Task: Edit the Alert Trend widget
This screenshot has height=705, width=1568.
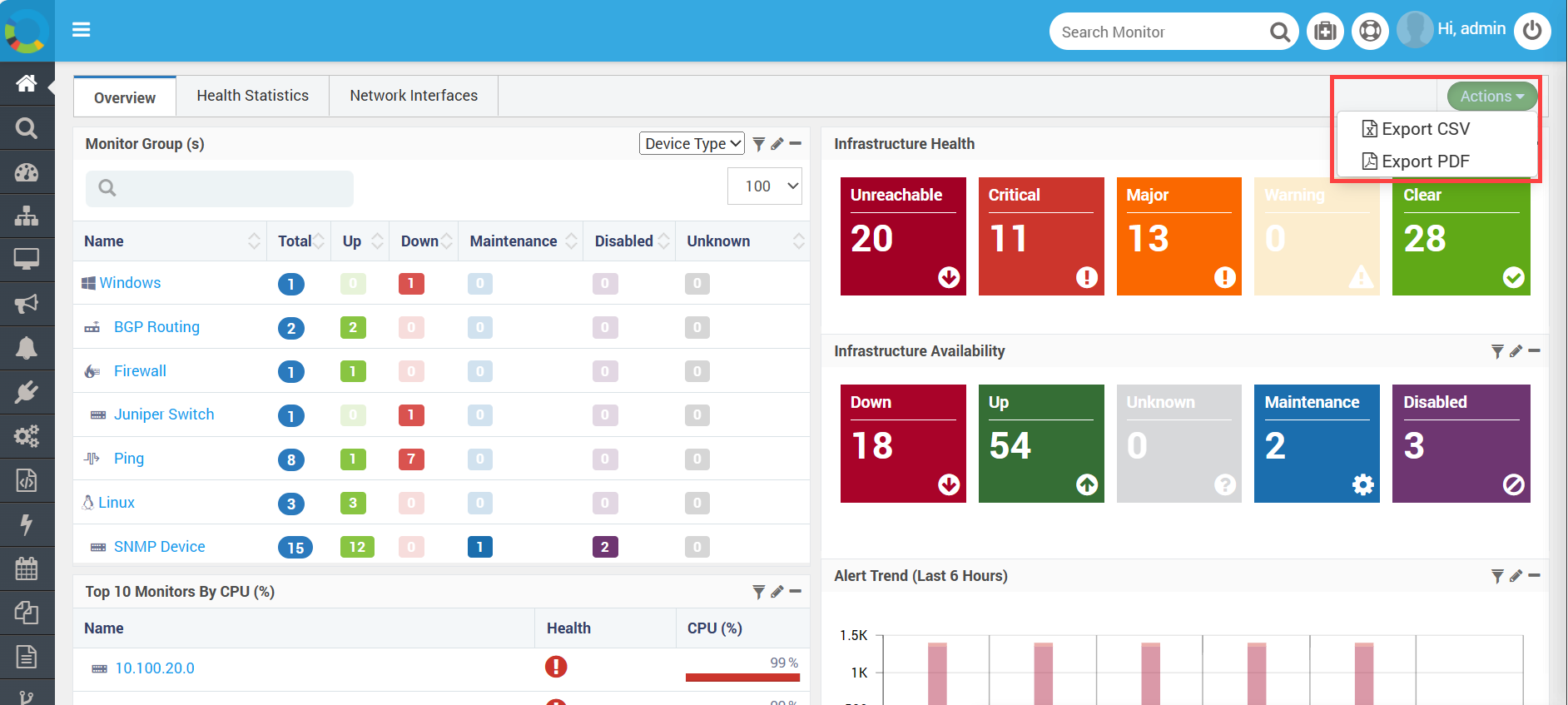Action: pos(1516,576)
